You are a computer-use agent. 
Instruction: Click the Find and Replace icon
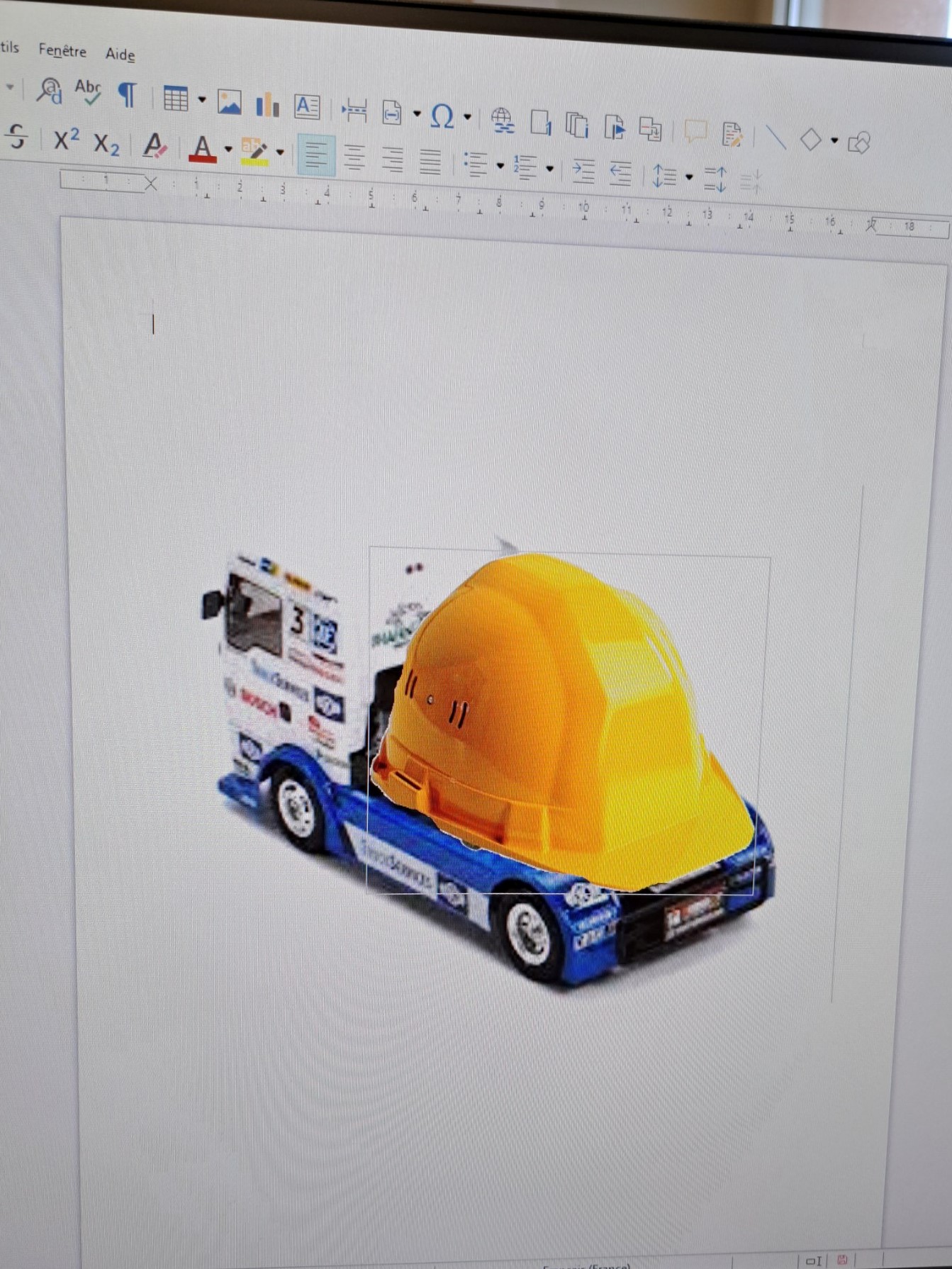pyautogui.click(x=49, y=91)
